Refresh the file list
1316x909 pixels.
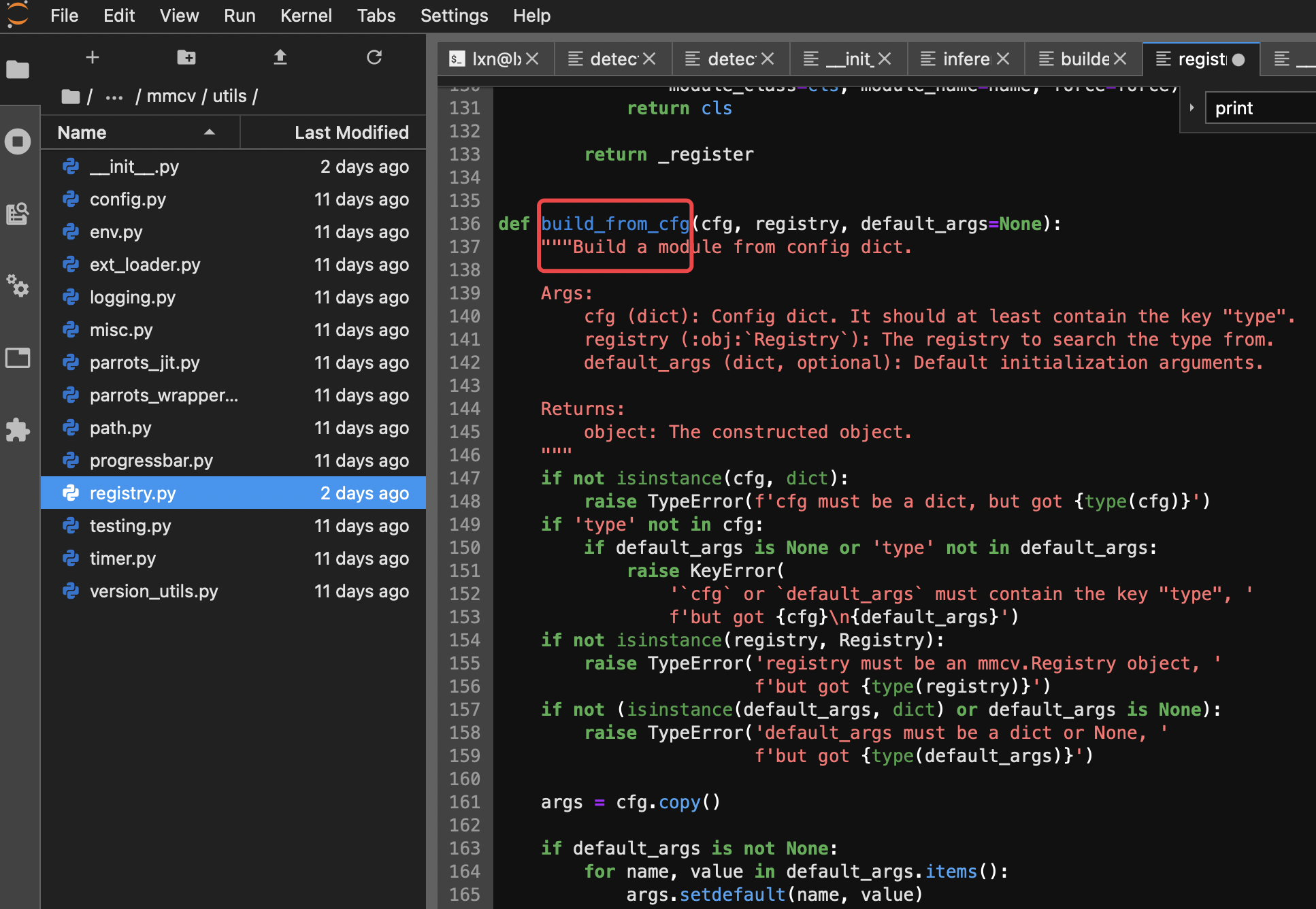(x=374, y=58)
